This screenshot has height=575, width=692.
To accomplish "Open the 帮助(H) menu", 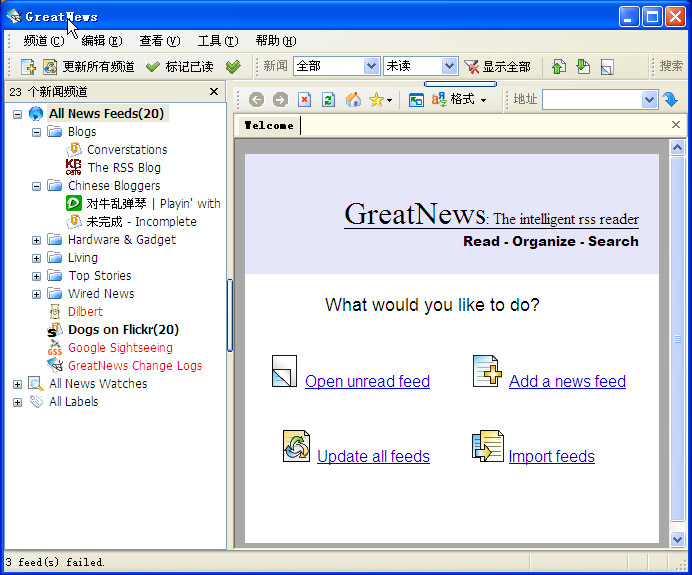I will click(x=276, y=41).
